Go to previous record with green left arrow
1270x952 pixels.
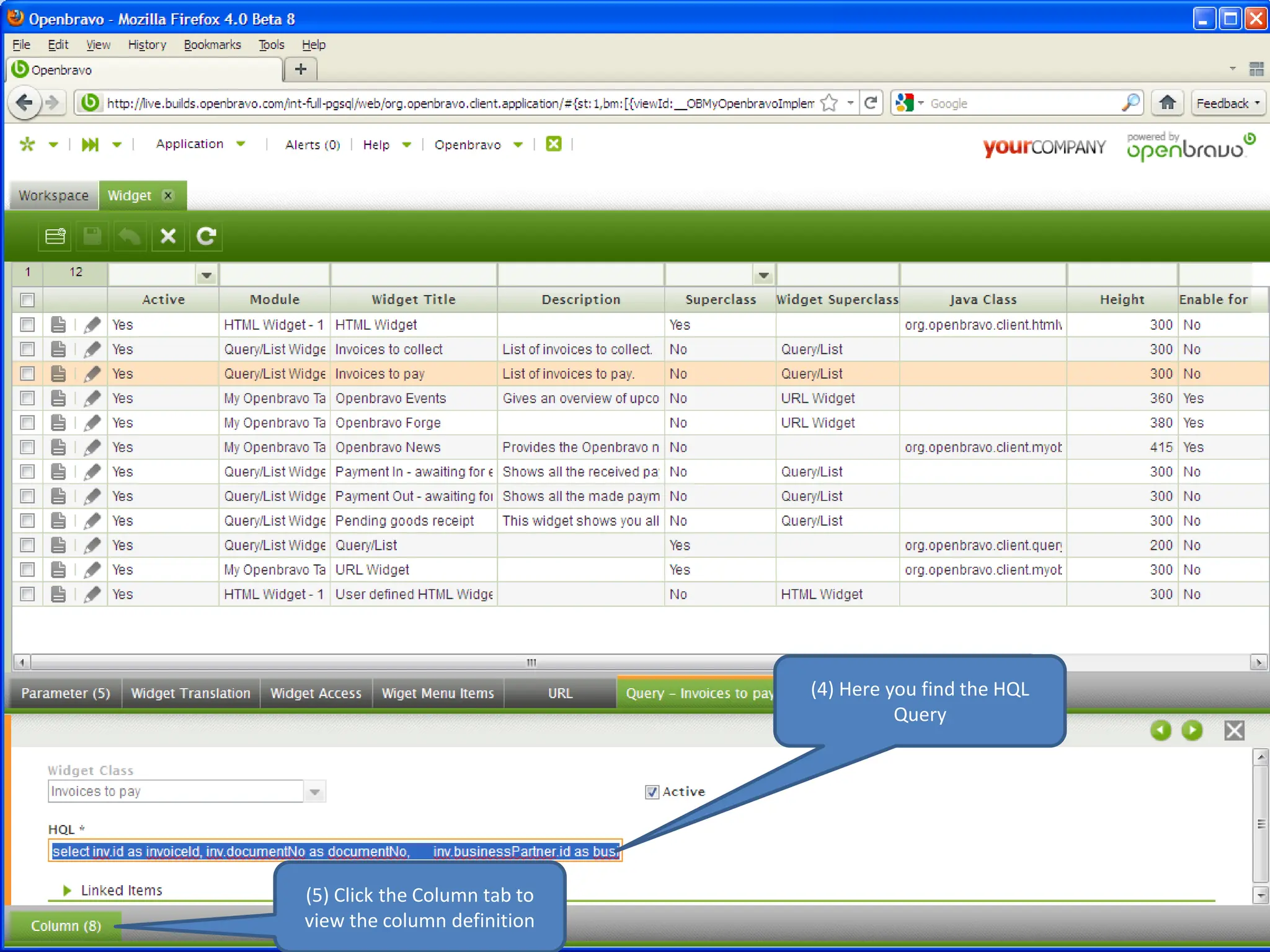1161,730
